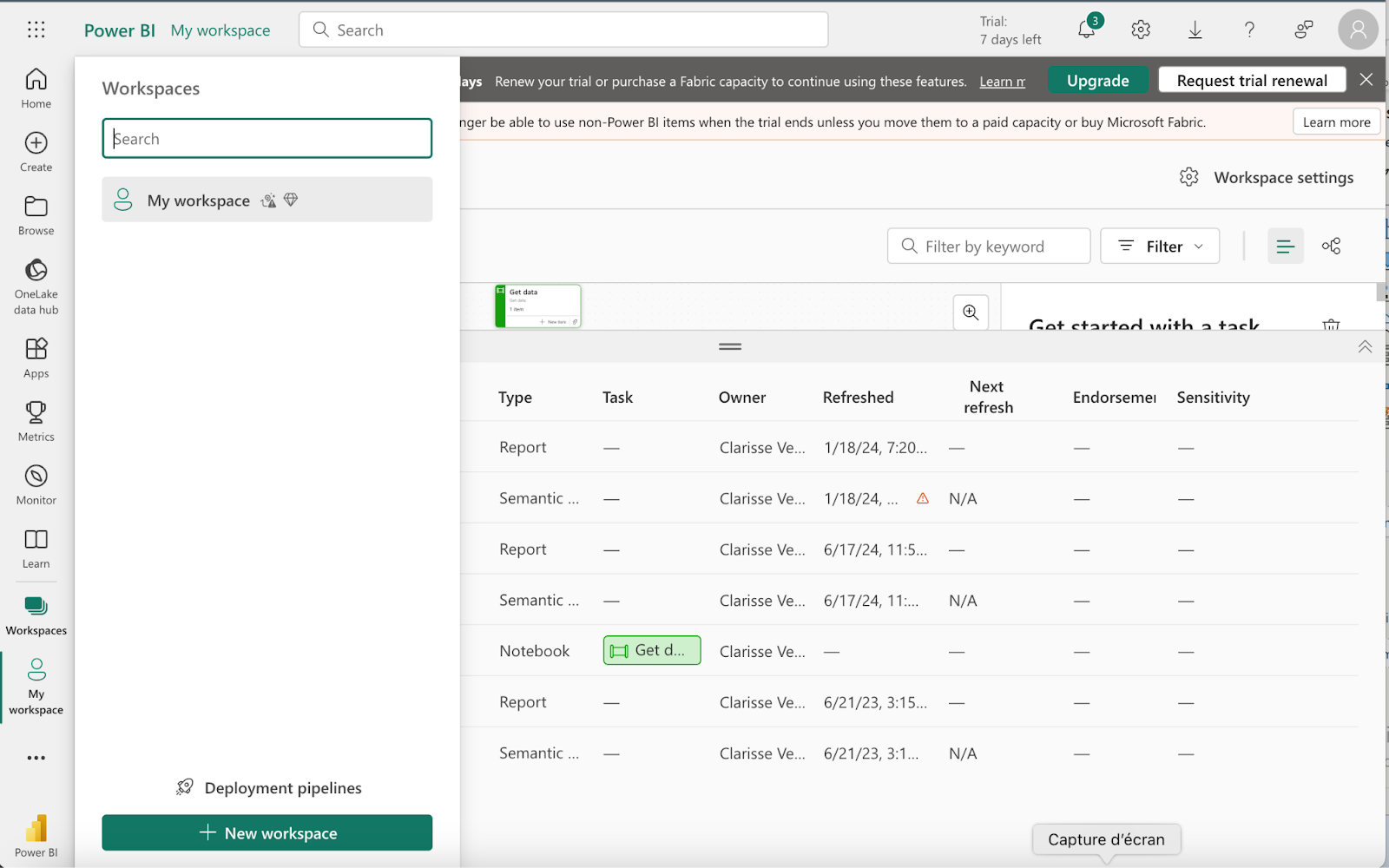Click My workspace breadcrumb in header

click(221, 30)
